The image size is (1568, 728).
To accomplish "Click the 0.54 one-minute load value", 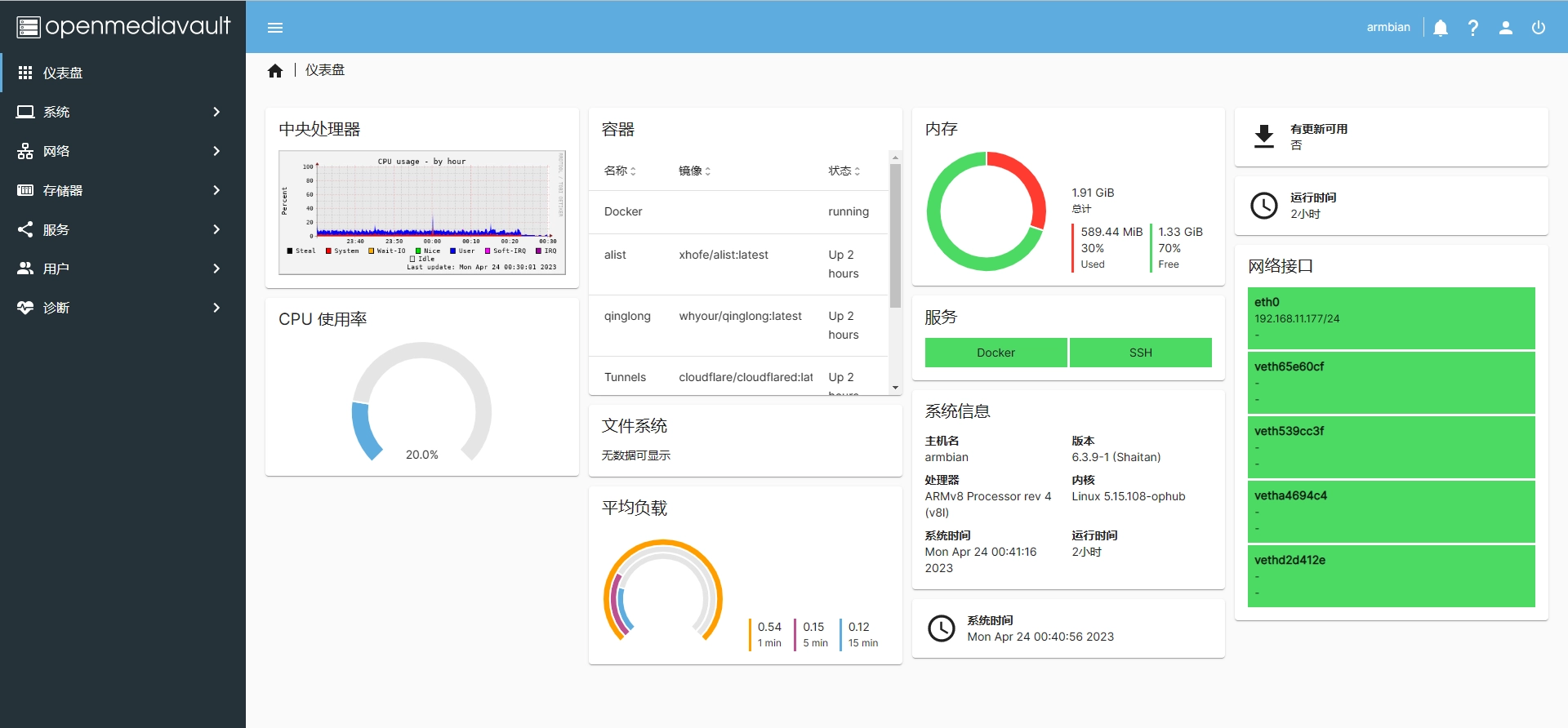I will point(769,627).
